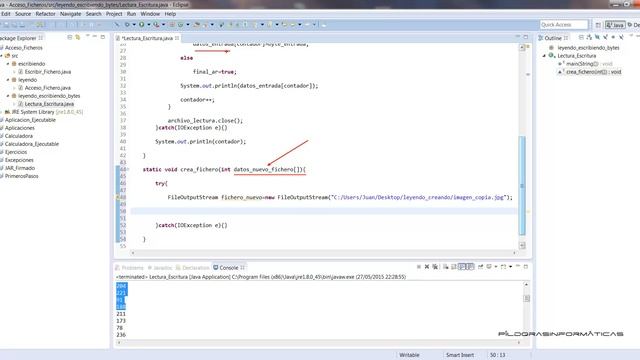Open the Navigate menu
Viewport: 640px width, 360px height.
coord(71,13)
